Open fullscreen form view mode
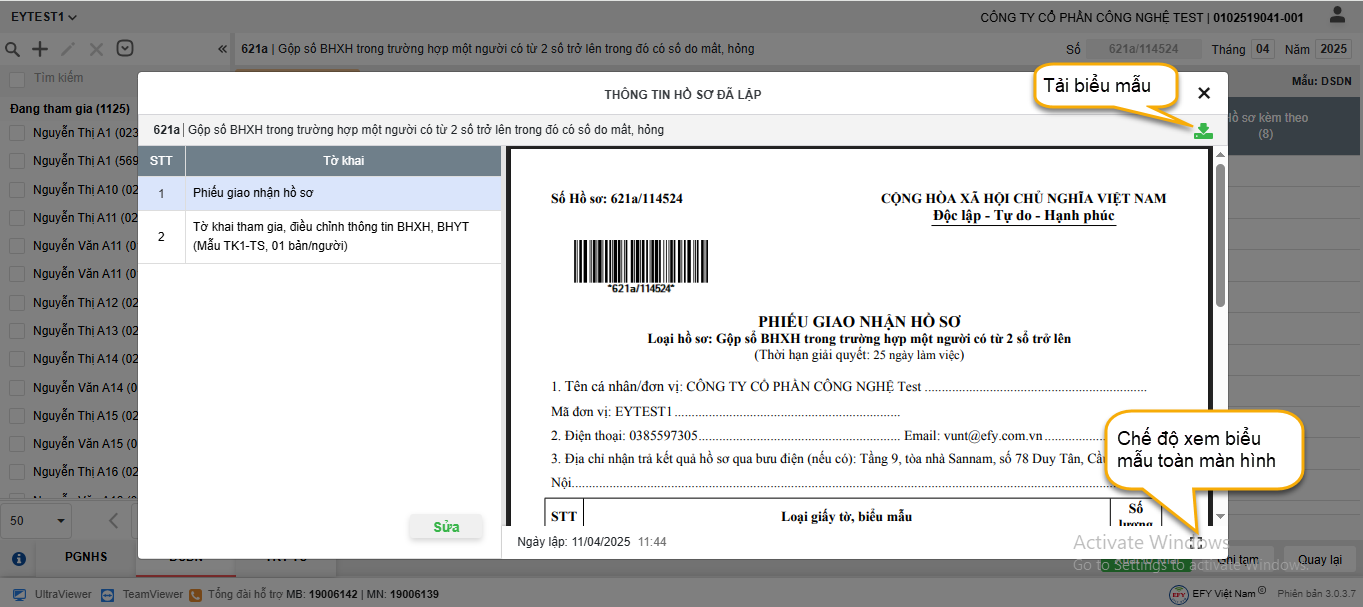The image size is (1363, 607). point(1196,542)
